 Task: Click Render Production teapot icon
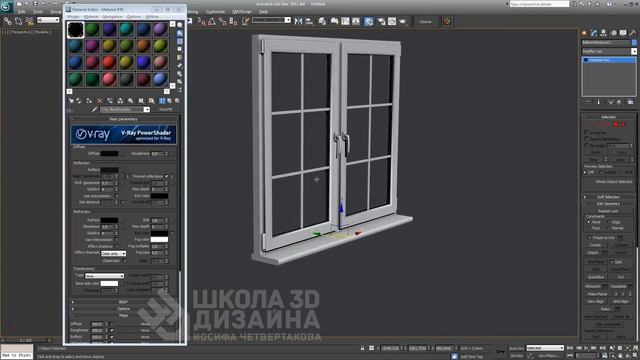[402, 21]
